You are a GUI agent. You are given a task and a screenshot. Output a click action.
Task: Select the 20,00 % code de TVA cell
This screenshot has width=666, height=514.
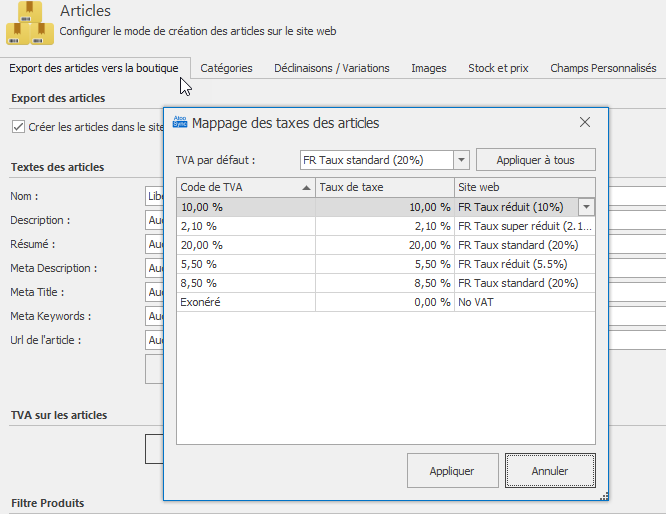pyautogui.click(x=246, y=245)
